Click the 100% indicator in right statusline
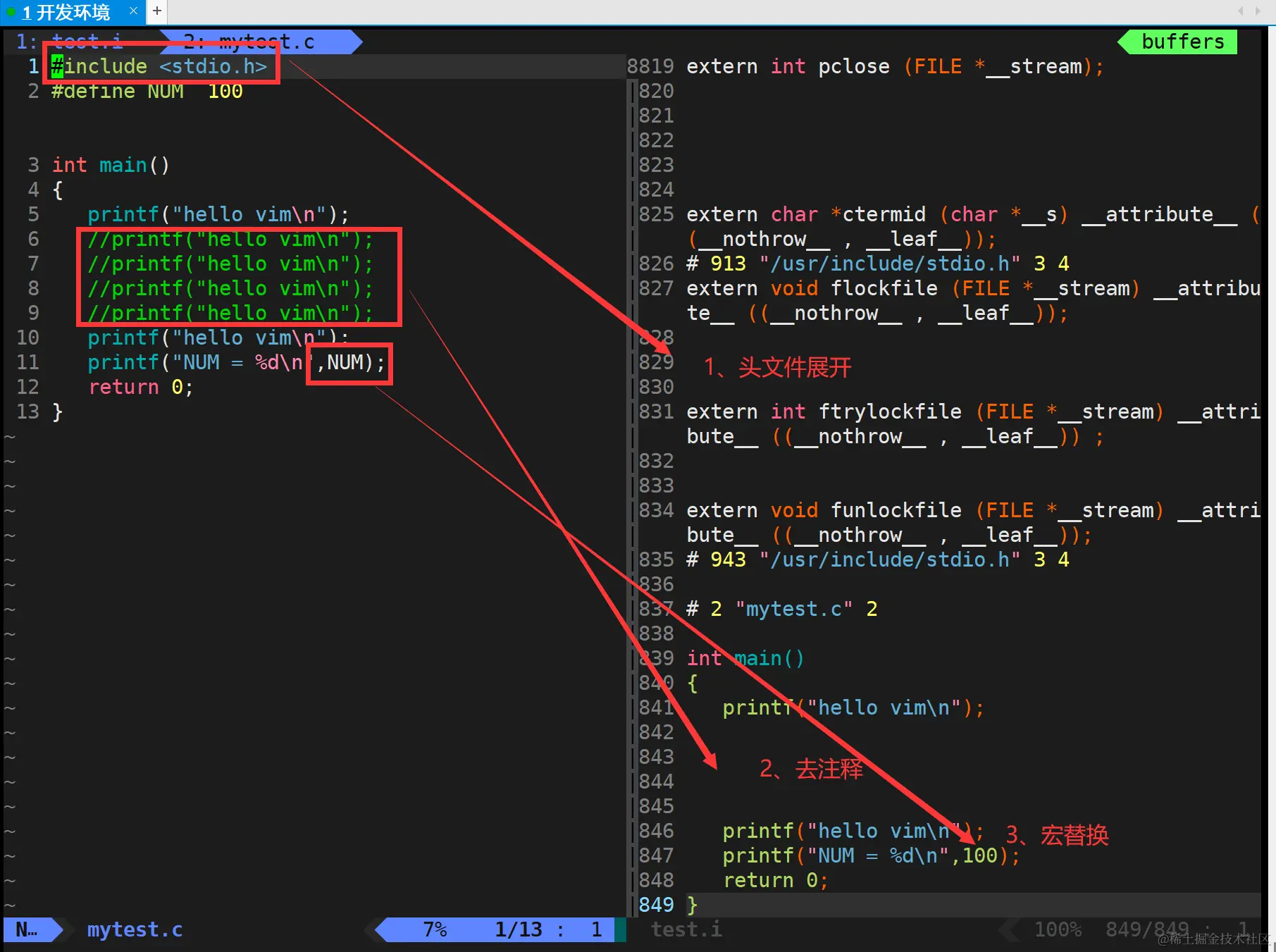1276x952 pixels. coord(1058,929)
